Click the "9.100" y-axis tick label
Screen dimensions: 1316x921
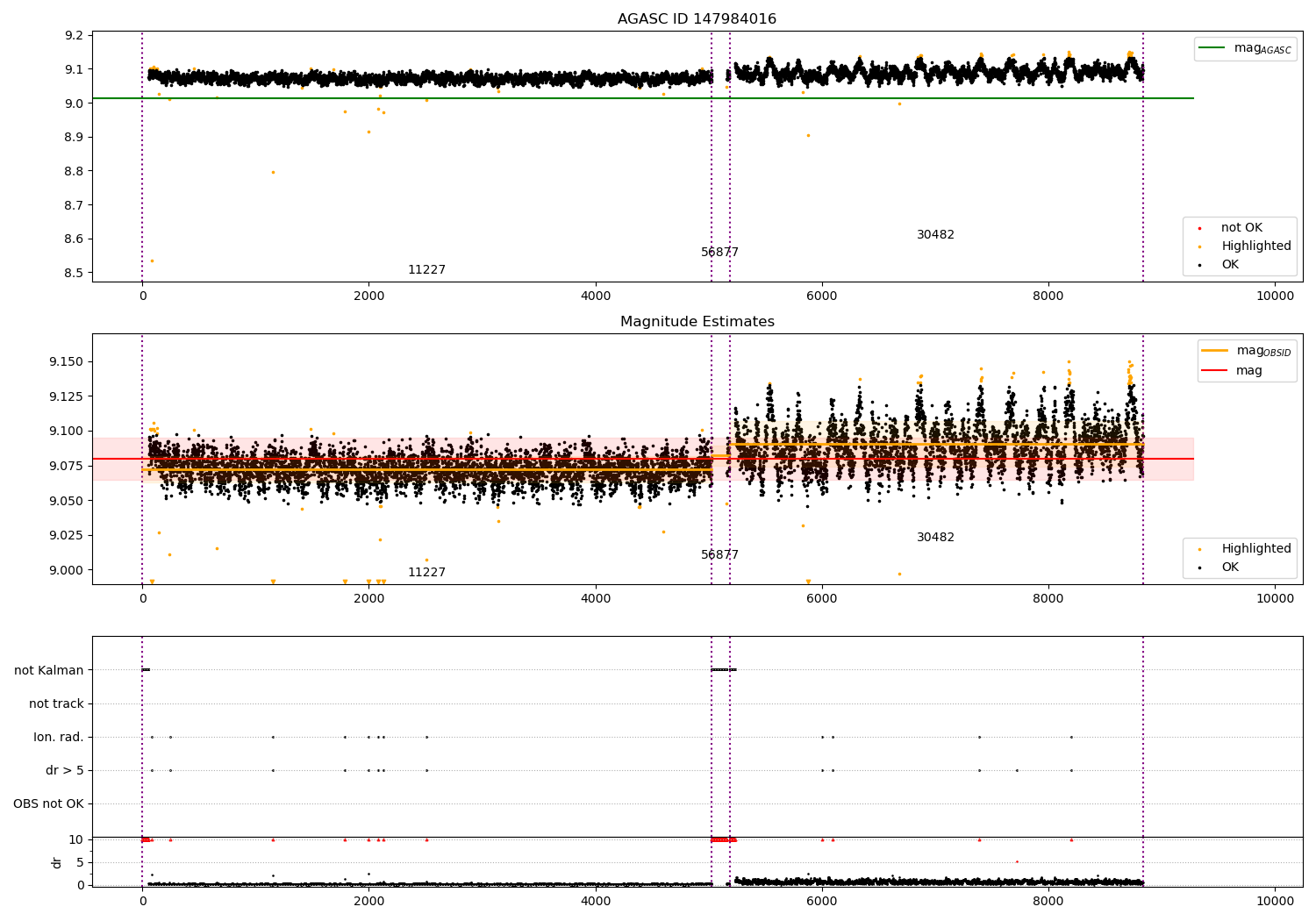click(x=66, y=432)
